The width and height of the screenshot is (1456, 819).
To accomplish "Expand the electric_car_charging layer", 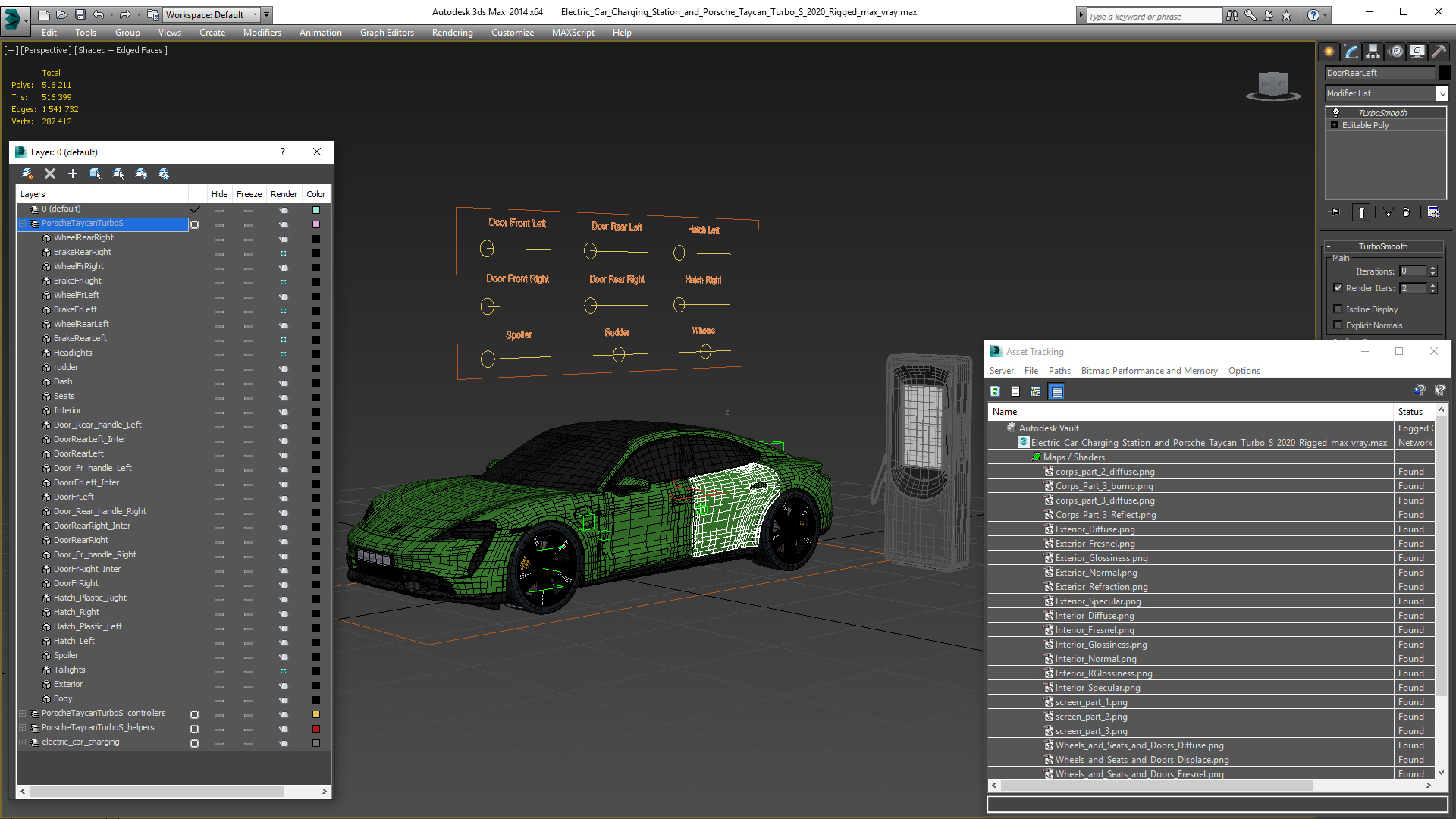I will tap(23, 742).
